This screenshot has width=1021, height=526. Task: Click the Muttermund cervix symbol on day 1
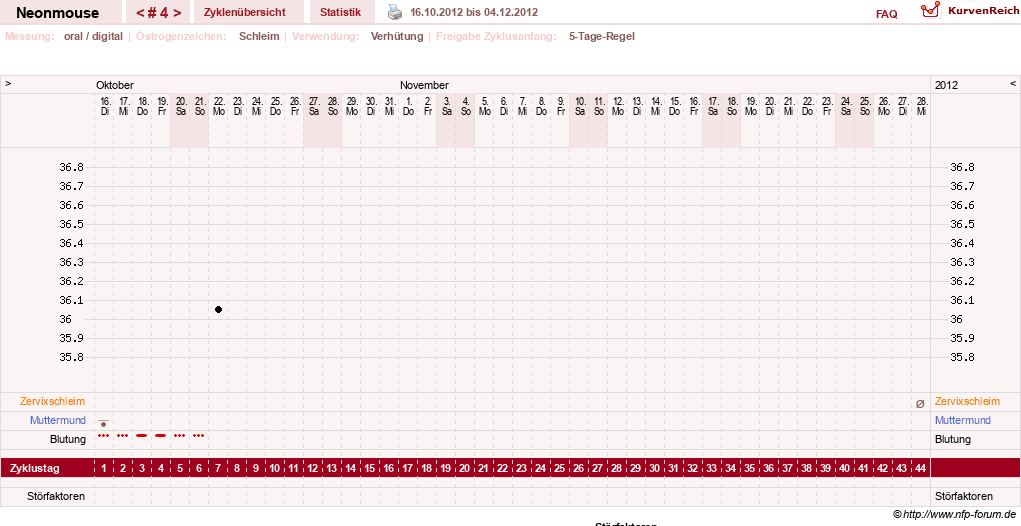(x=103, y=423)
